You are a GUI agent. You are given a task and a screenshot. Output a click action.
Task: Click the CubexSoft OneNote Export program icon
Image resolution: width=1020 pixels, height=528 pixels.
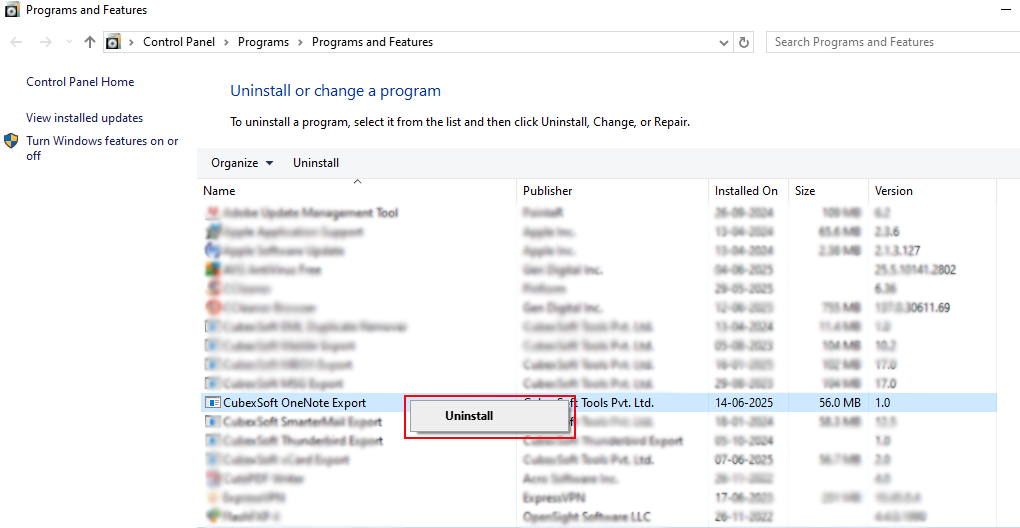tap(212, 403)
